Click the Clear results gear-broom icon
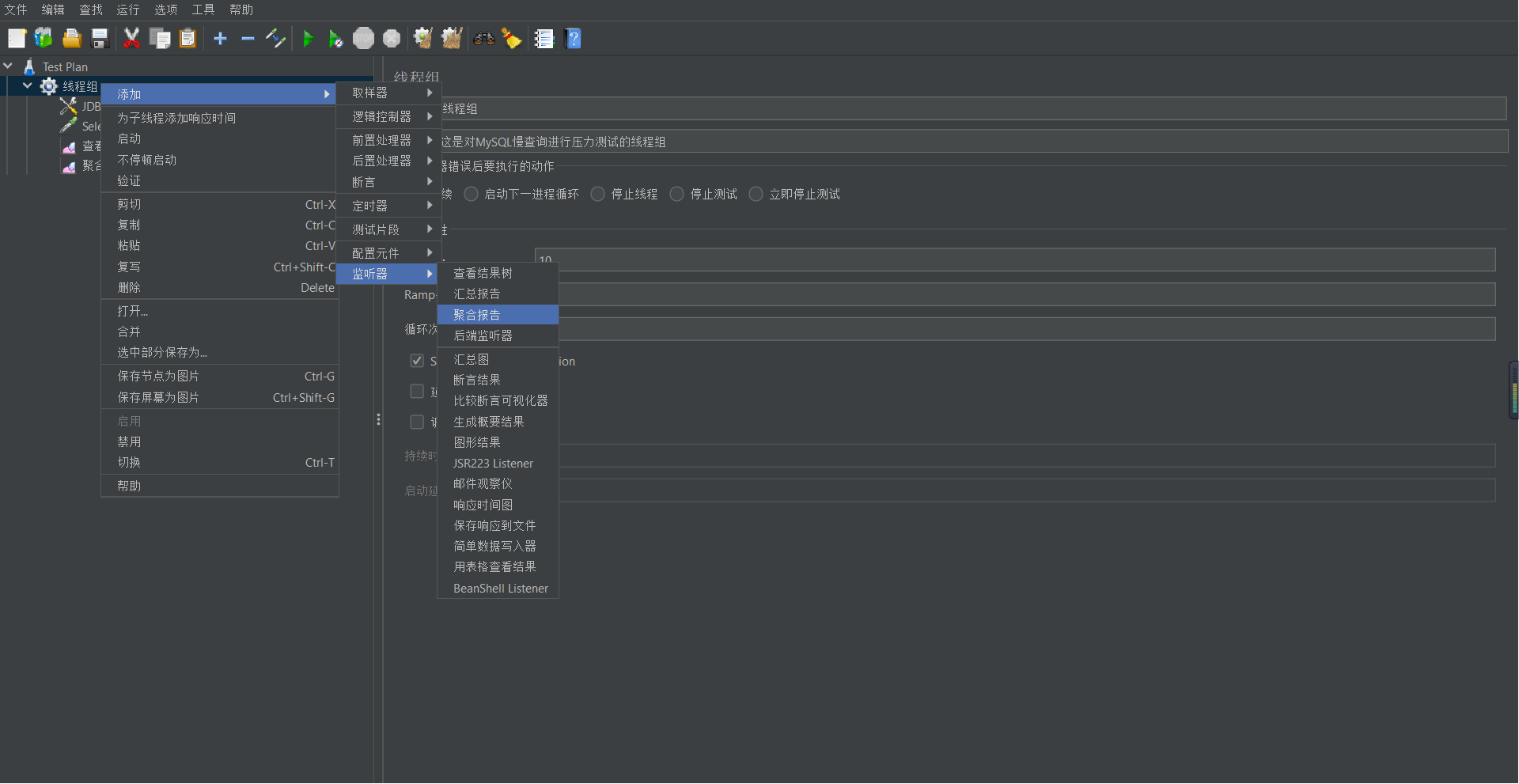Image resolution: width=1519 pixels, height=784 pixels. 423,38
